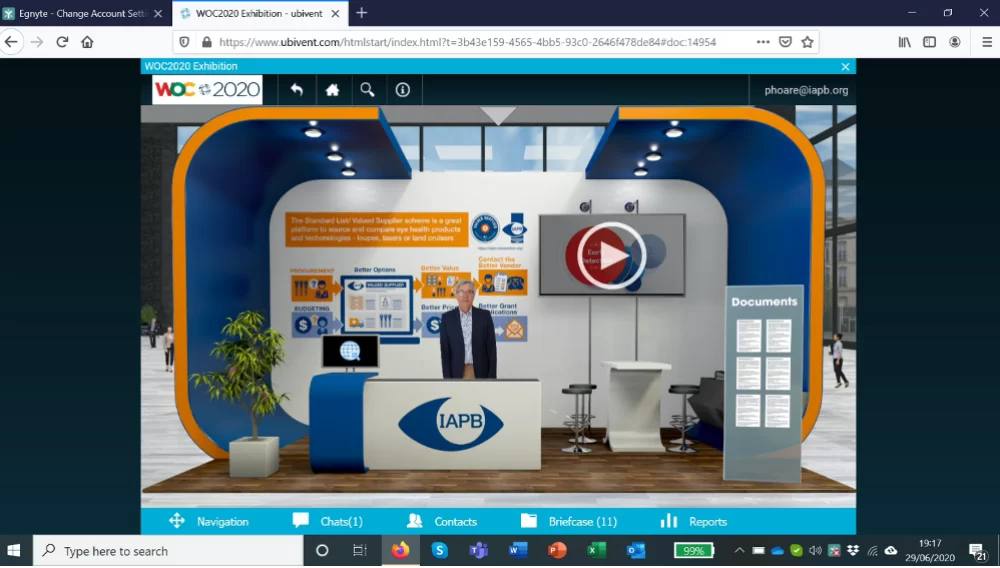Open tracking protection shield
This screenshot has height=568, width=1000.
point(184,42)
